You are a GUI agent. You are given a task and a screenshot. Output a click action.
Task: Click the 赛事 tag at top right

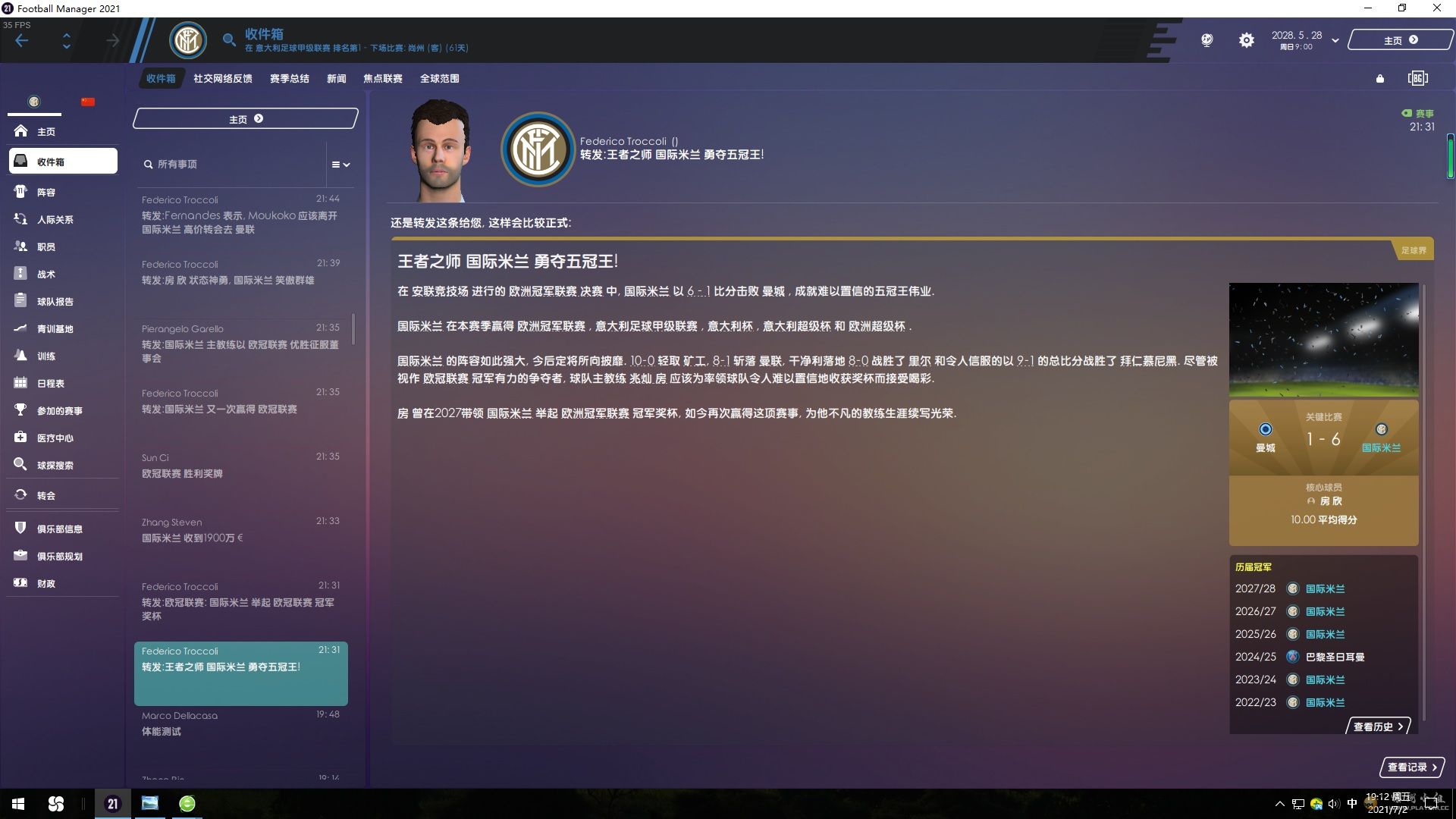pyautogui.click(x=1418, y=114)
